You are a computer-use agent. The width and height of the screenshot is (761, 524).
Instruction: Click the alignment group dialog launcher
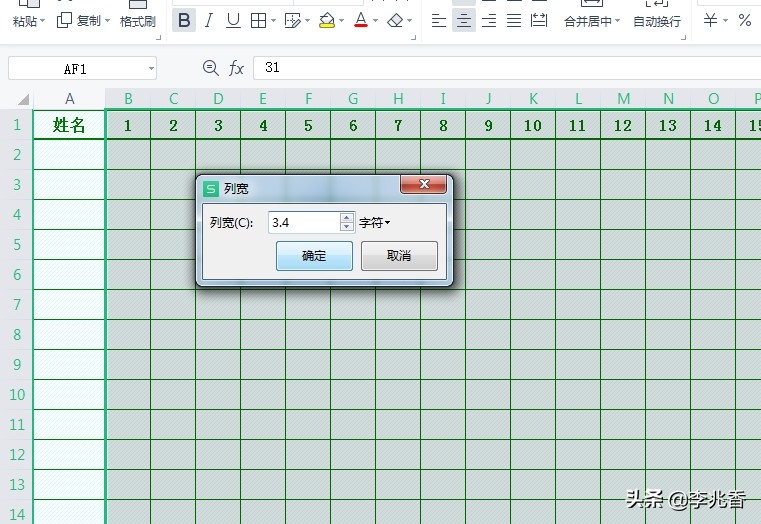click(683, 37)
